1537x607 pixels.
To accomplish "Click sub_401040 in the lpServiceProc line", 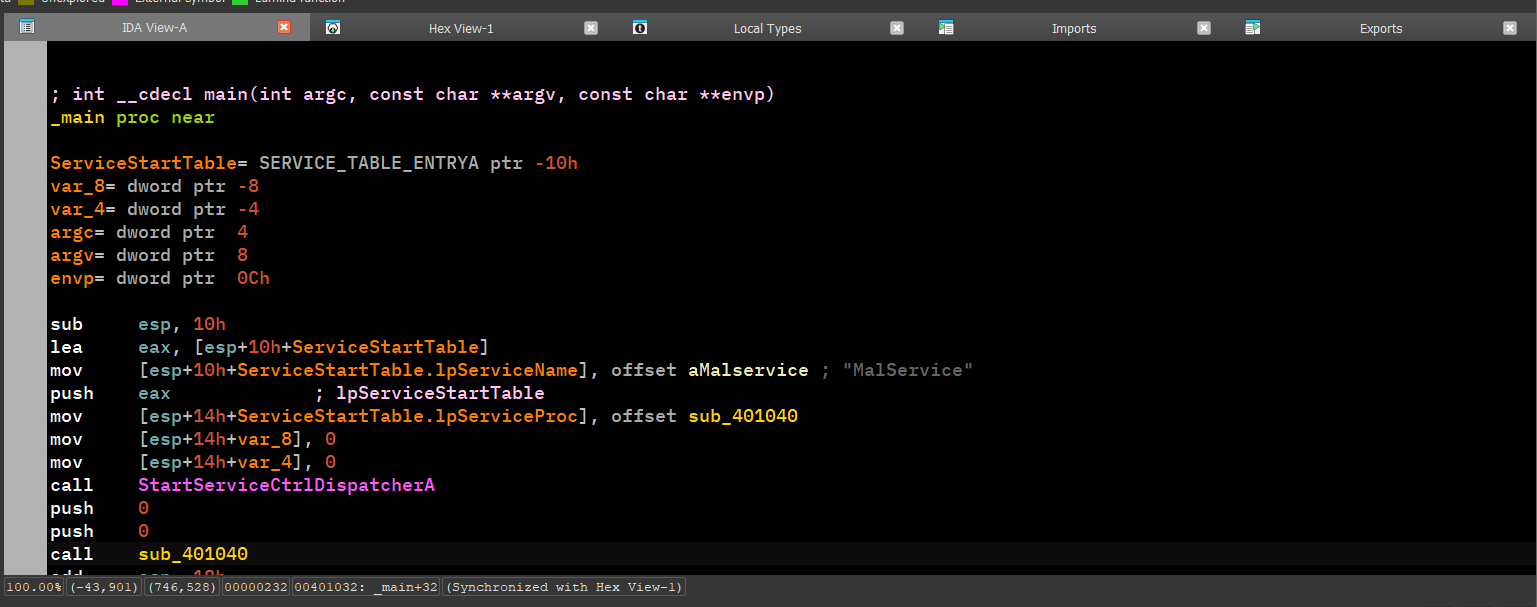I will tap(743, 416).
